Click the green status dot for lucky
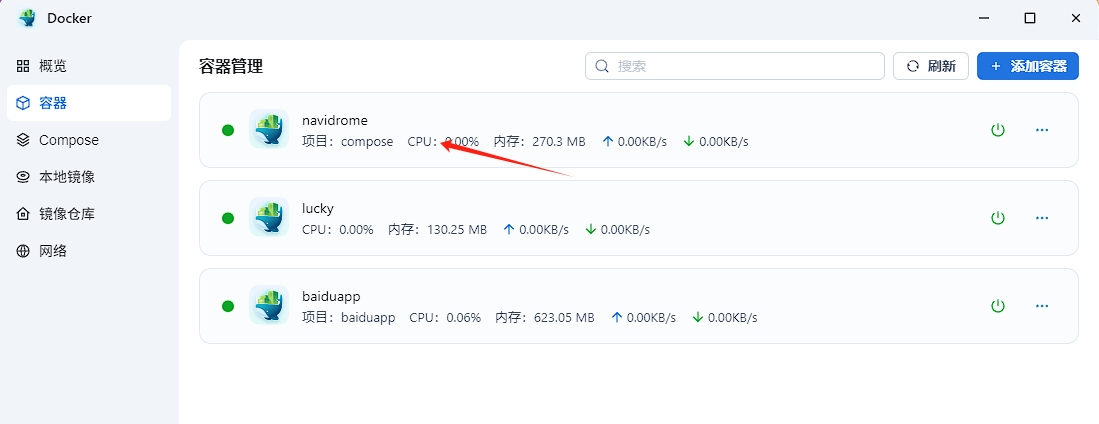The image size is (1099, 424). tap(228, 218)
